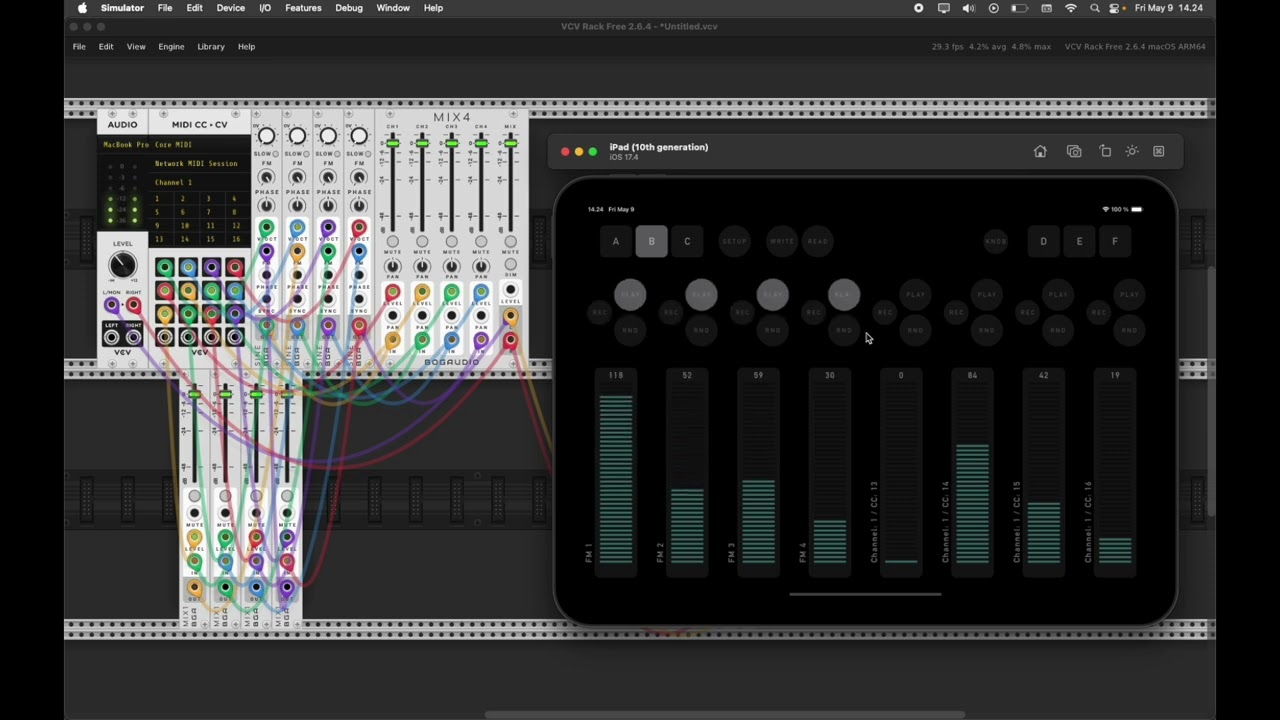Open the Debug menu in macOS menu bar
1280x720 pixels.
pyautogui.click(x=349, y=8)
